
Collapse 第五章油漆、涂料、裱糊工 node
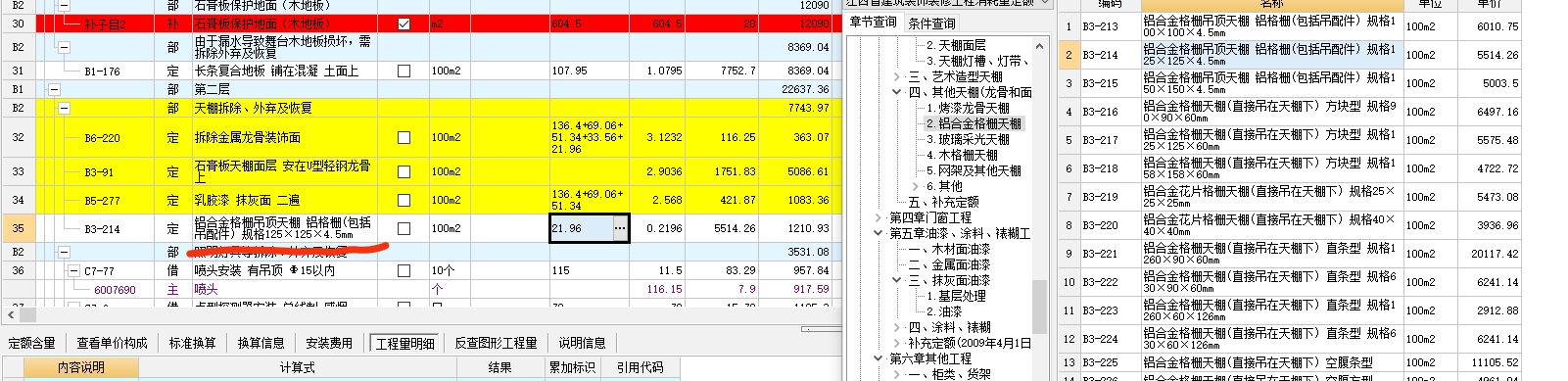pyautogui.click(x=879, y=233)
